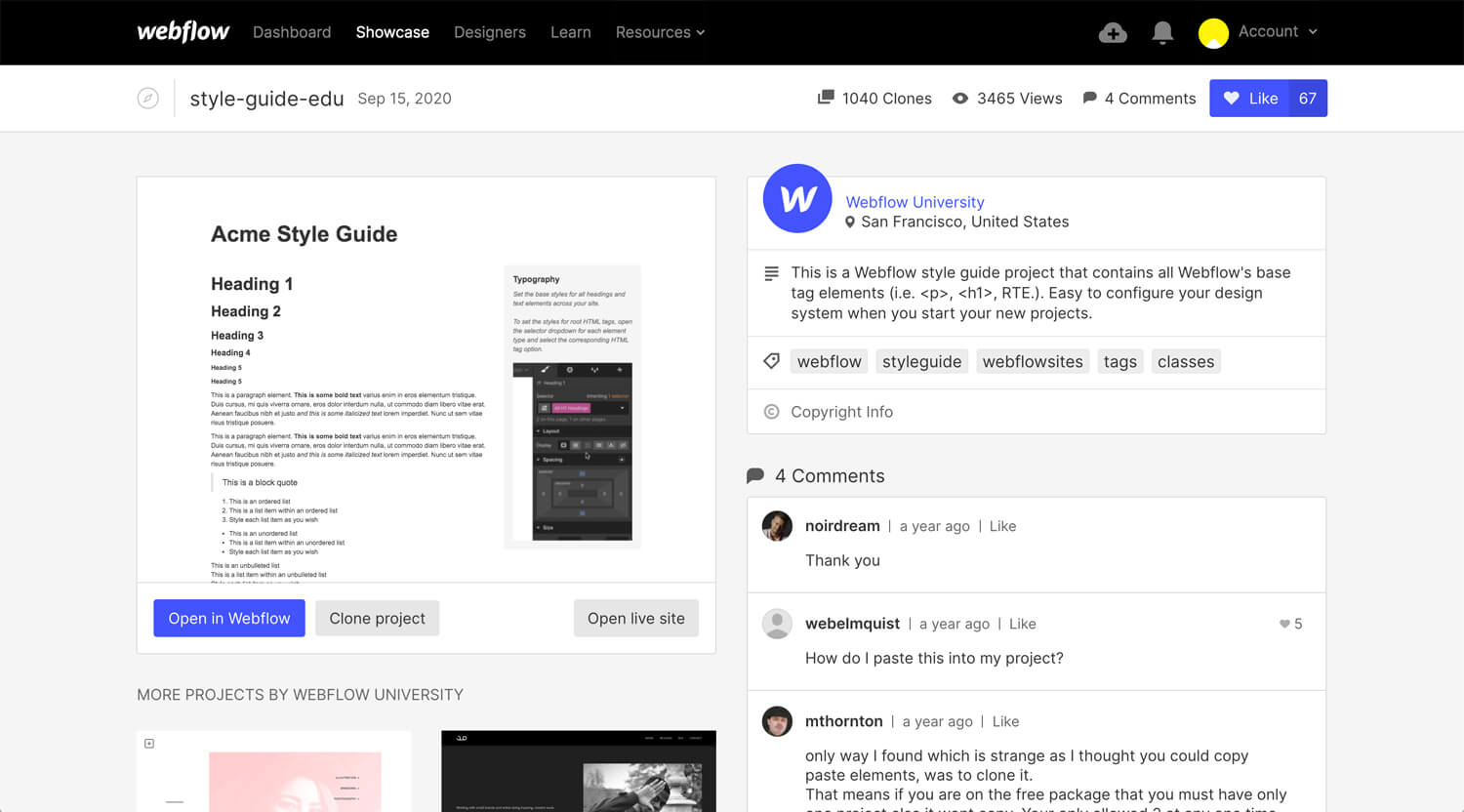
Task: Click the 4 Comments section heading
Action: pyautogui.click(x=830, y=476)
